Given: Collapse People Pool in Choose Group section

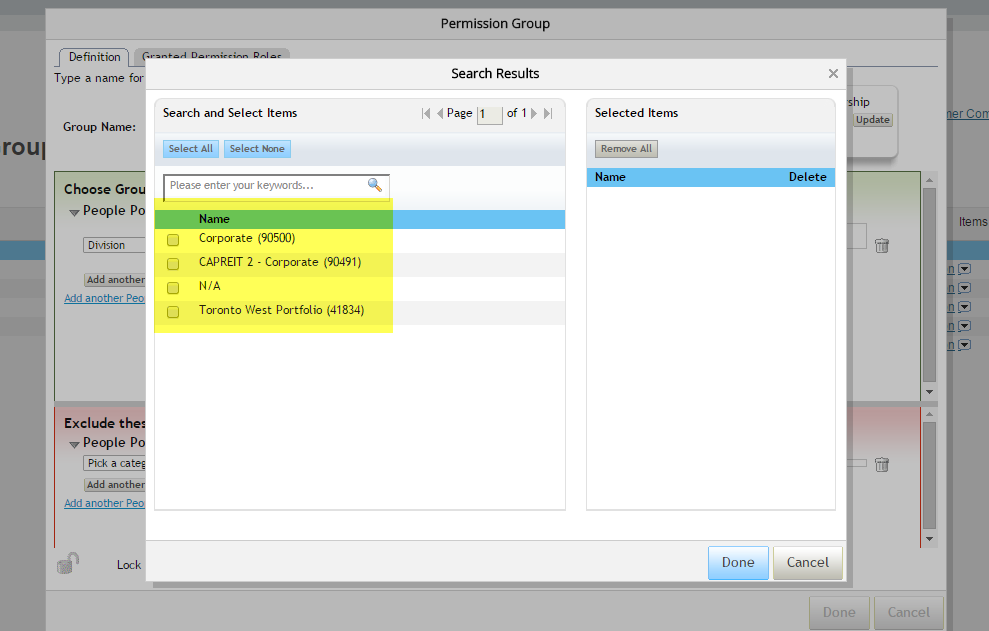Looking at the screenshot, I should tap(74, 213).
